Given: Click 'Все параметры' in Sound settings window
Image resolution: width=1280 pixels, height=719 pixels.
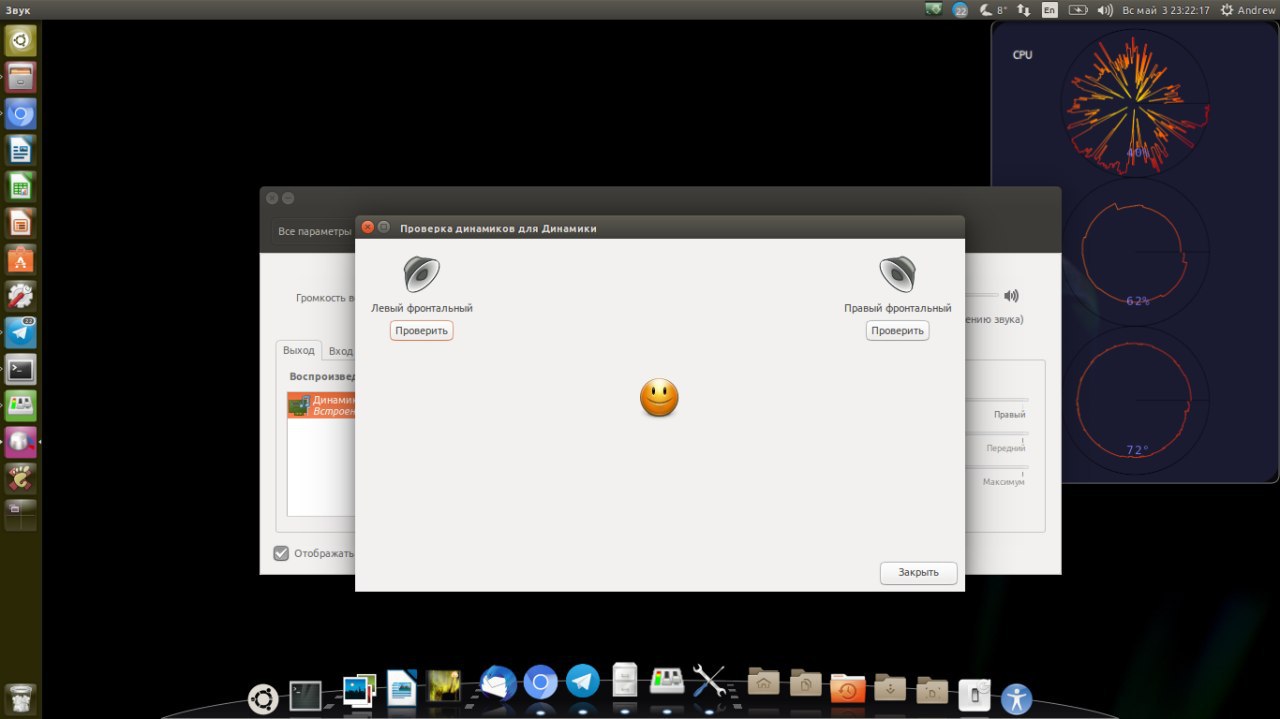Looking at the screenshot, I should click(x=313, y=232).
